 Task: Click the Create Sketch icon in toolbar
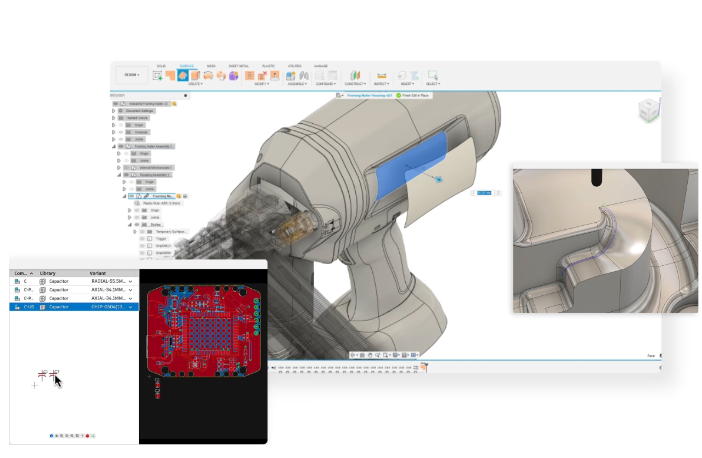[157, 75]
